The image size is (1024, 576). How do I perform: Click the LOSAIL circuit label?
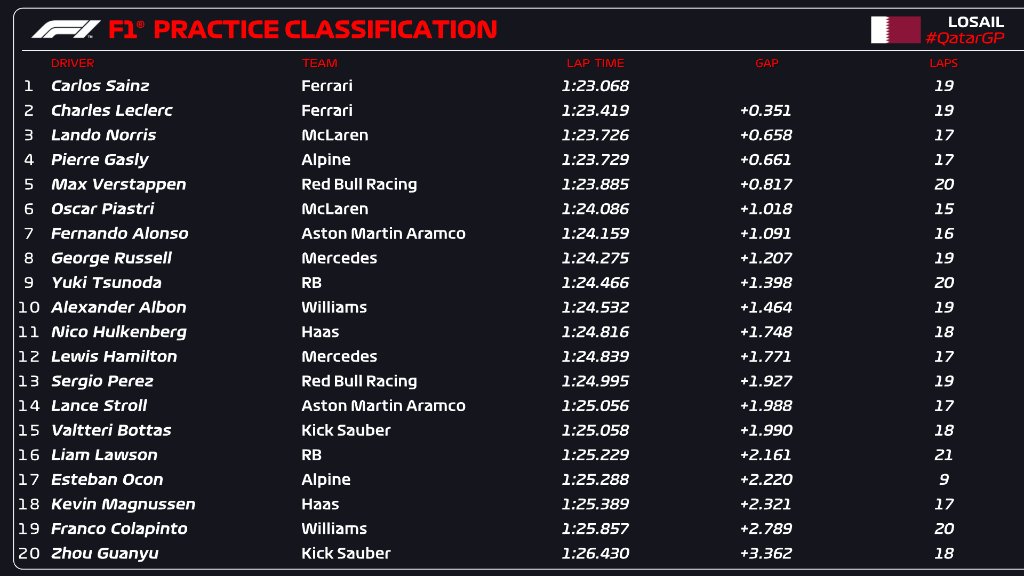click(x=975, y=21)
